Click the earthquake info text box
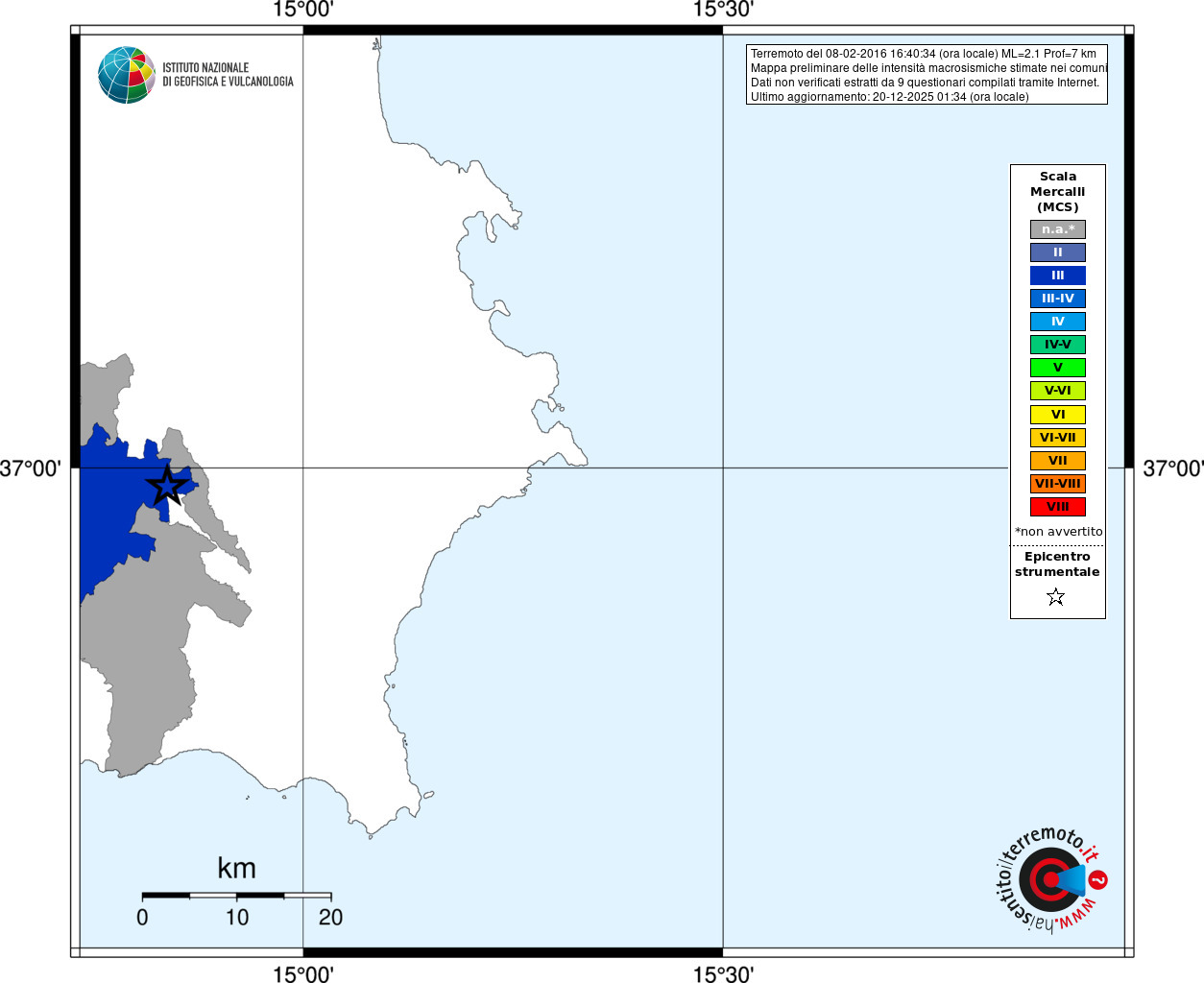Image resolution: width=1204 pixels, height=983 pixels. [927, 75]
